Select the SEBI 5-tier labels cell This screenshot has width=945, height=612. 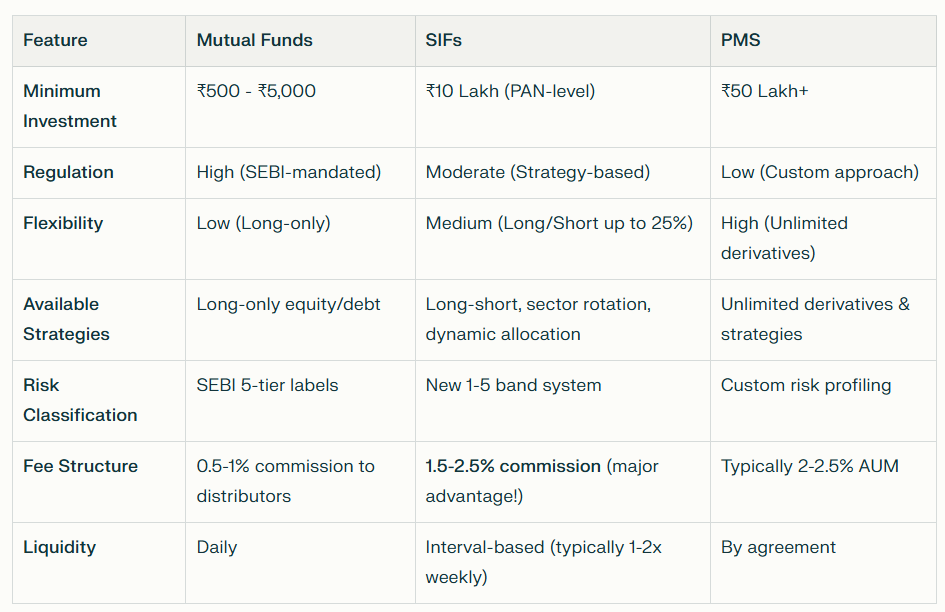[267, 385]
